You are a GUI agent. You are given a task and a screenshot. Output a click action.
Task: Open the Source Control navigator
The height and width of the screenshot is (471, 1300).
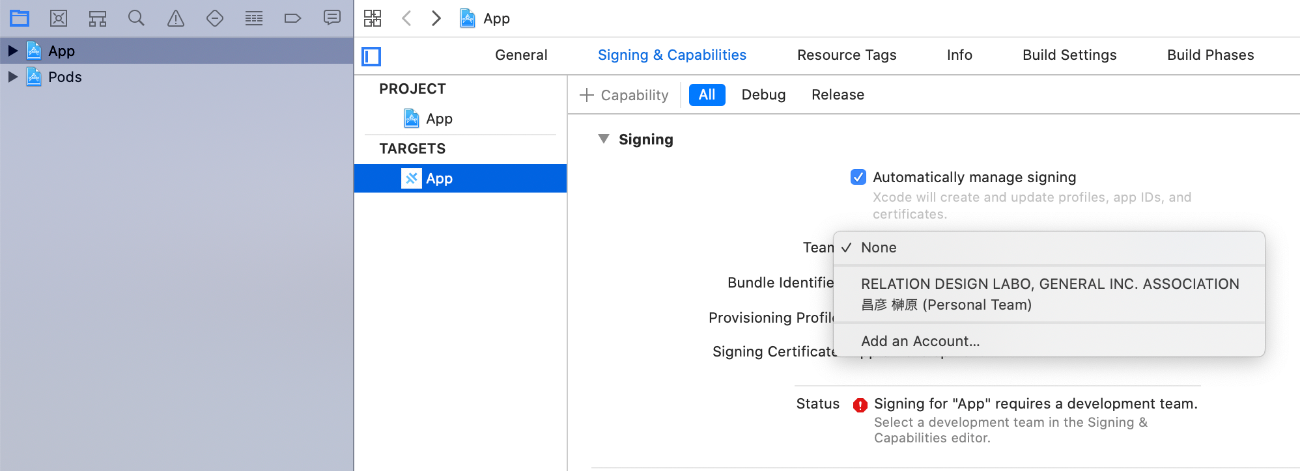pyautogui.click(x=59, y=18)
